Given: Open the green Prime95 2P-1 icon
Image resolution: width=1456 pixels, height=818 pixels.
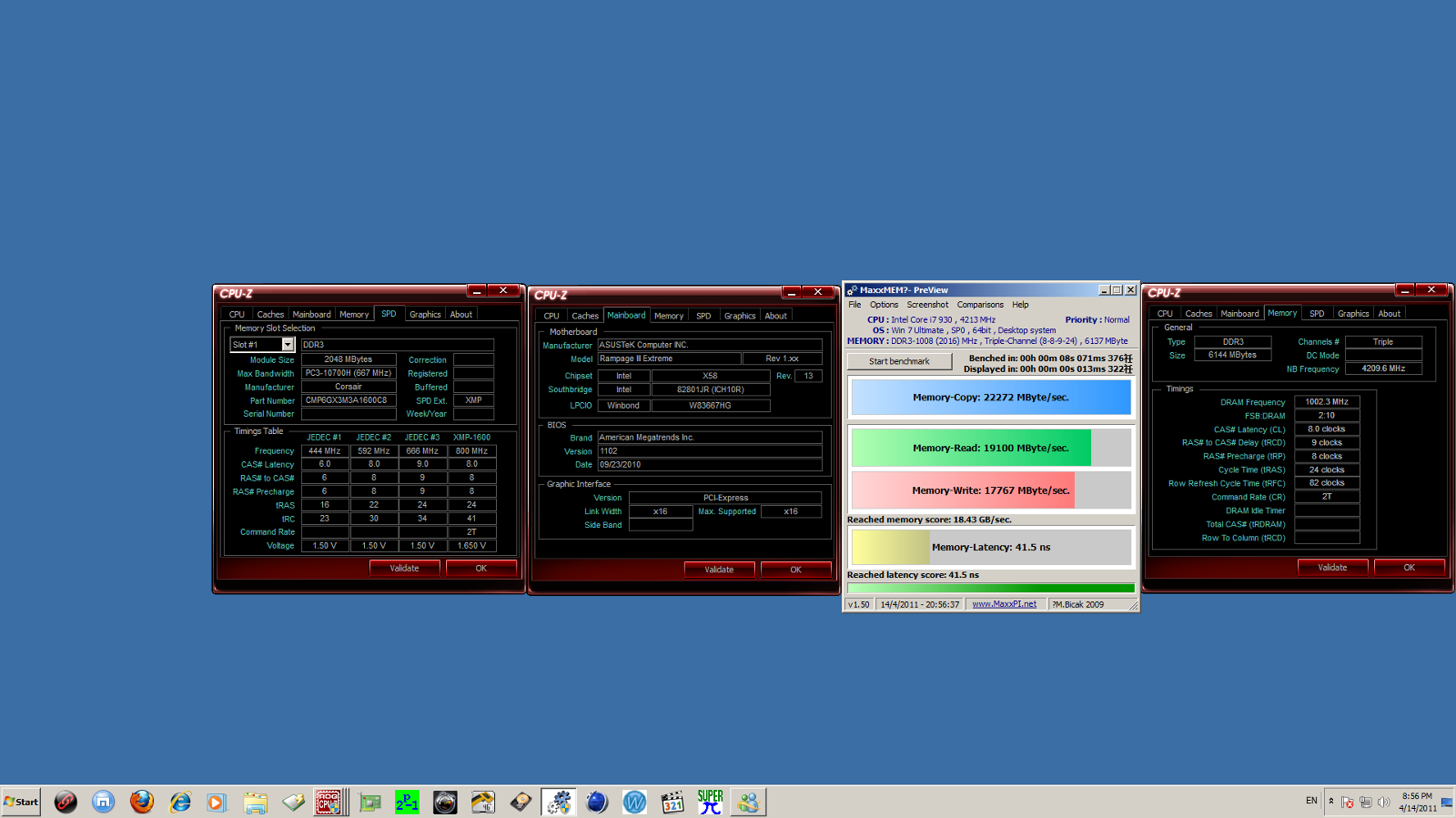Looking at the screenshot, I should coord(407,802).
